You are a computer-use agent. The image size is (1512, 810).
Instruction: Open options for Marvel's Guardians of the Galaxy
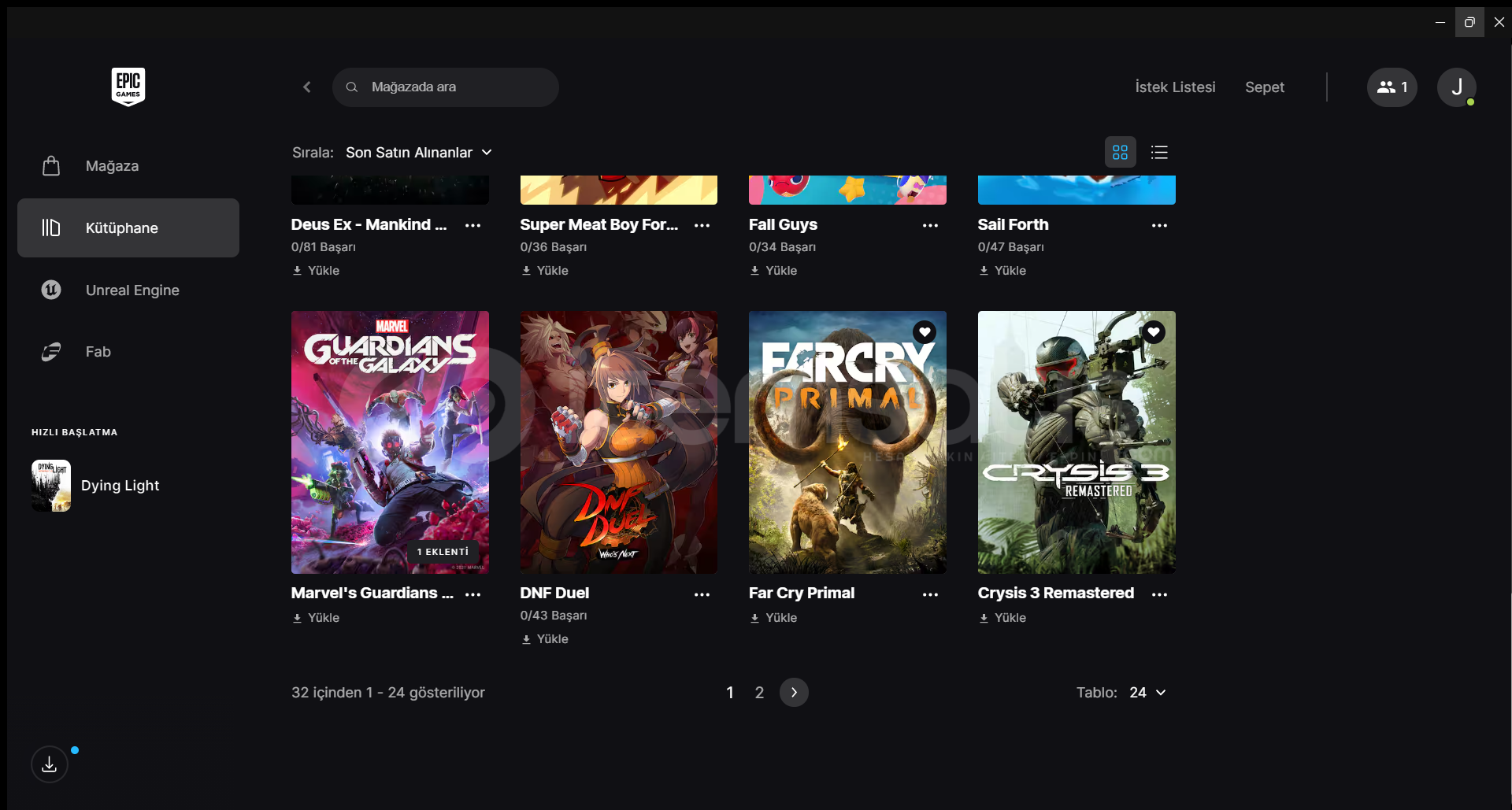click(472, 594)
